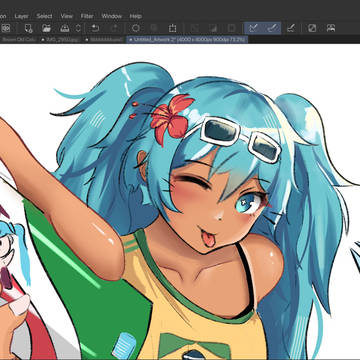Click the Open file folder icon
The height and width of the screenshot is (360, 360).
[x=46, y=28]
